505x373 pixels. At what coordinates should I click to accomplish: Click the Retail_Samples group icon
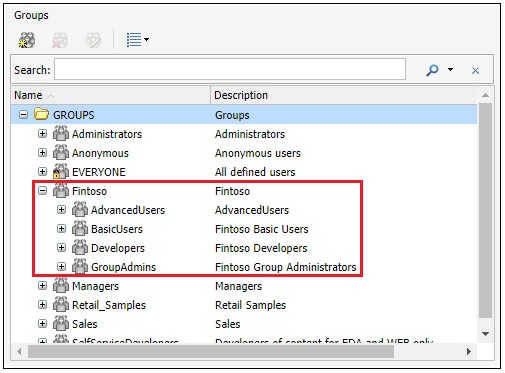[61, 304]
